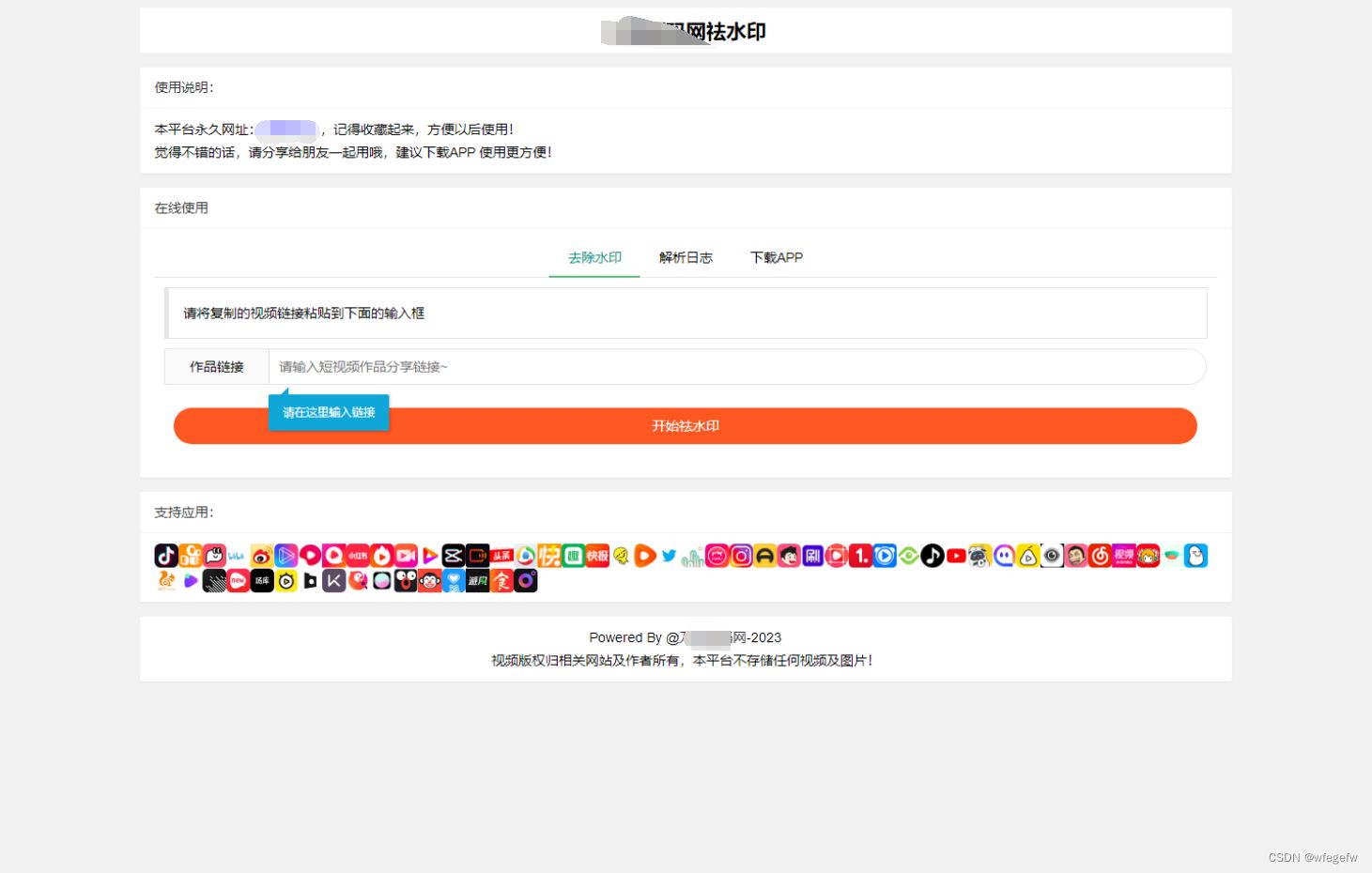The width and height of the screenshot is (1372, 873).
Task: Click the Twitter bird icon
Action: [668, 556]
